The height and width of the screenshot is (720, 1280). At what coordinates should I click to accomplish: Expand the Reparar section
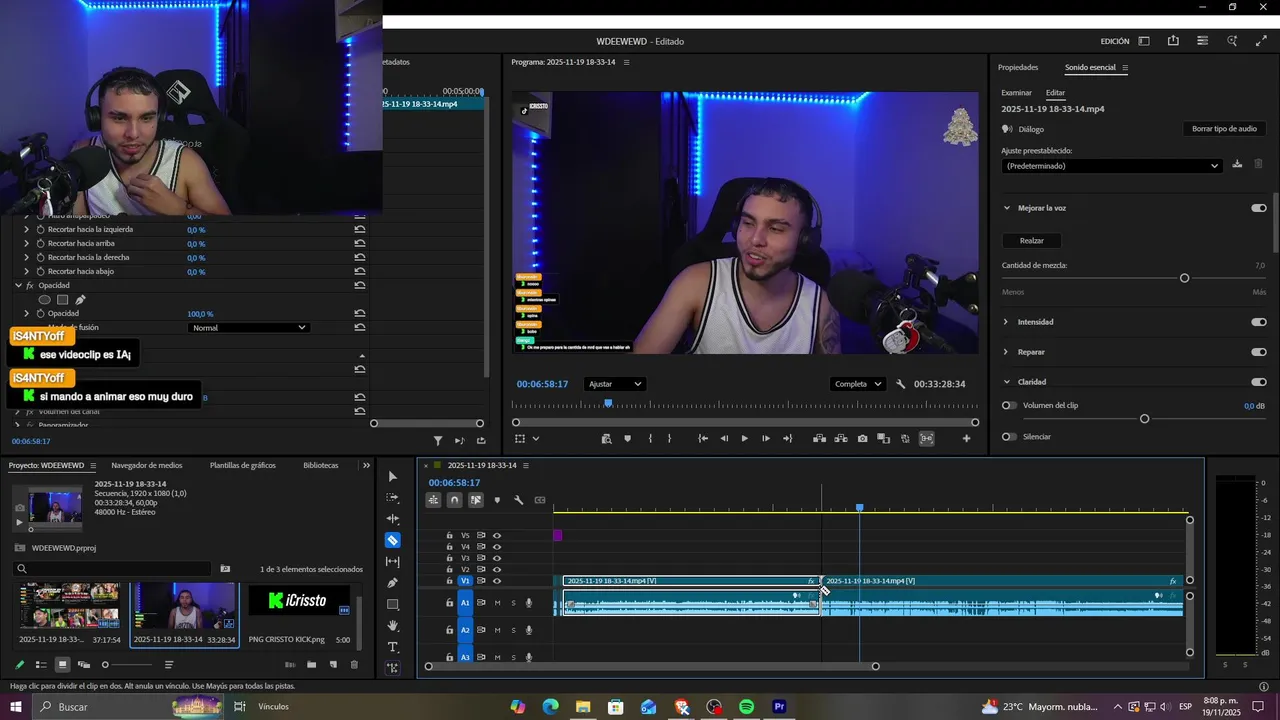tap(1006, 352)
